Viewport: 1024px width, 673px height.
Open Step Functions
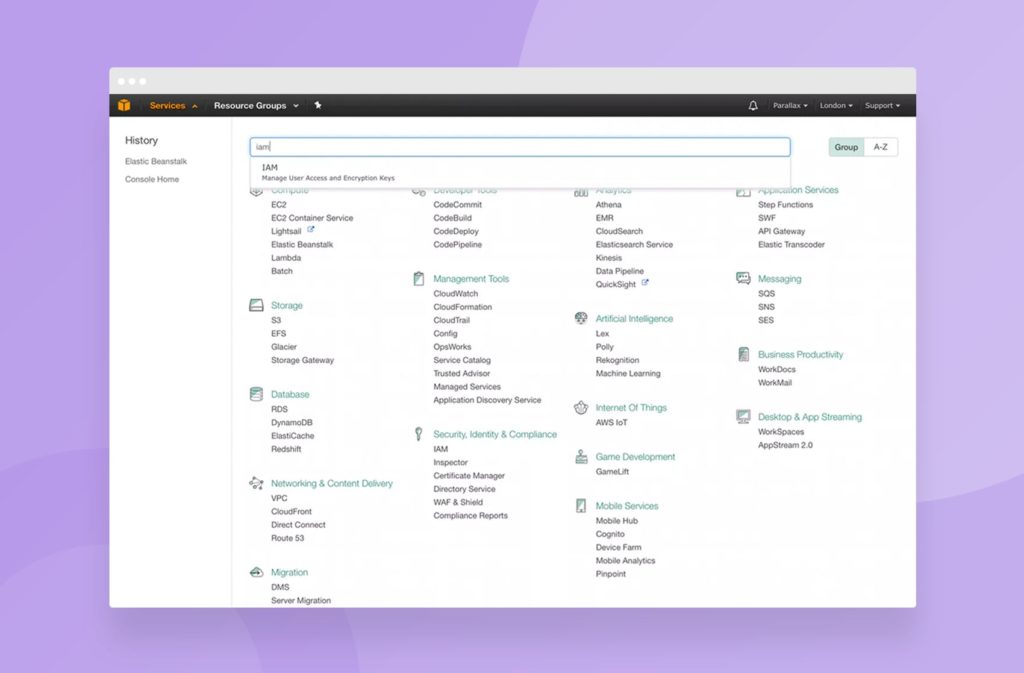[786, 204]
